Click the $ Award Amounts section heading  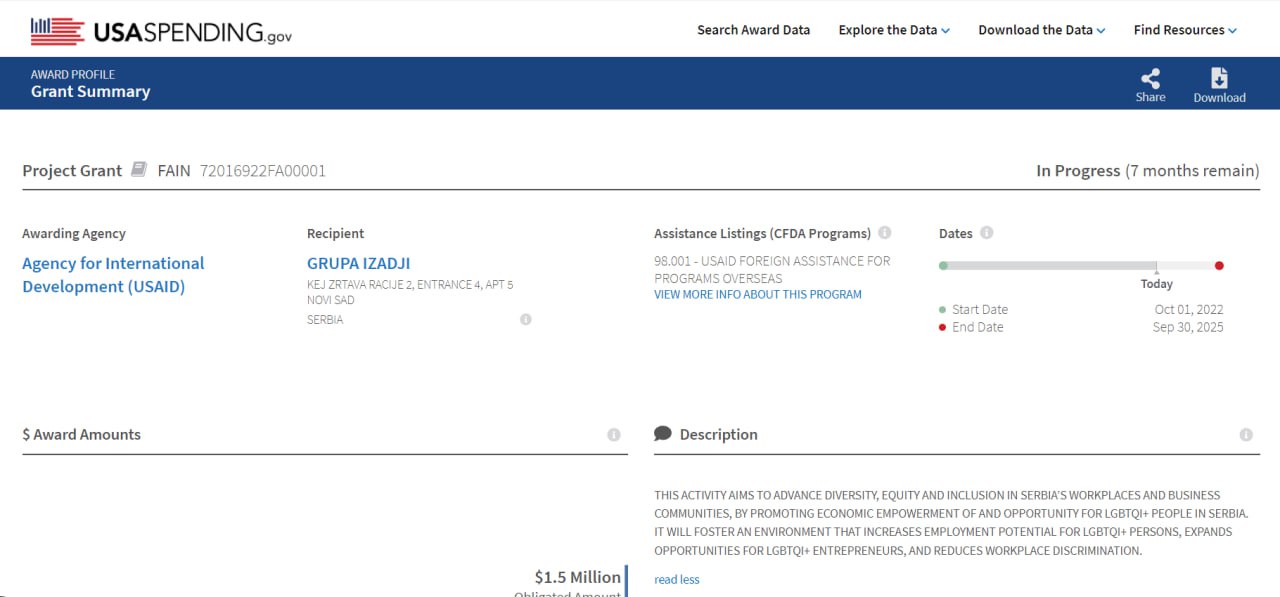coord(81,435)
